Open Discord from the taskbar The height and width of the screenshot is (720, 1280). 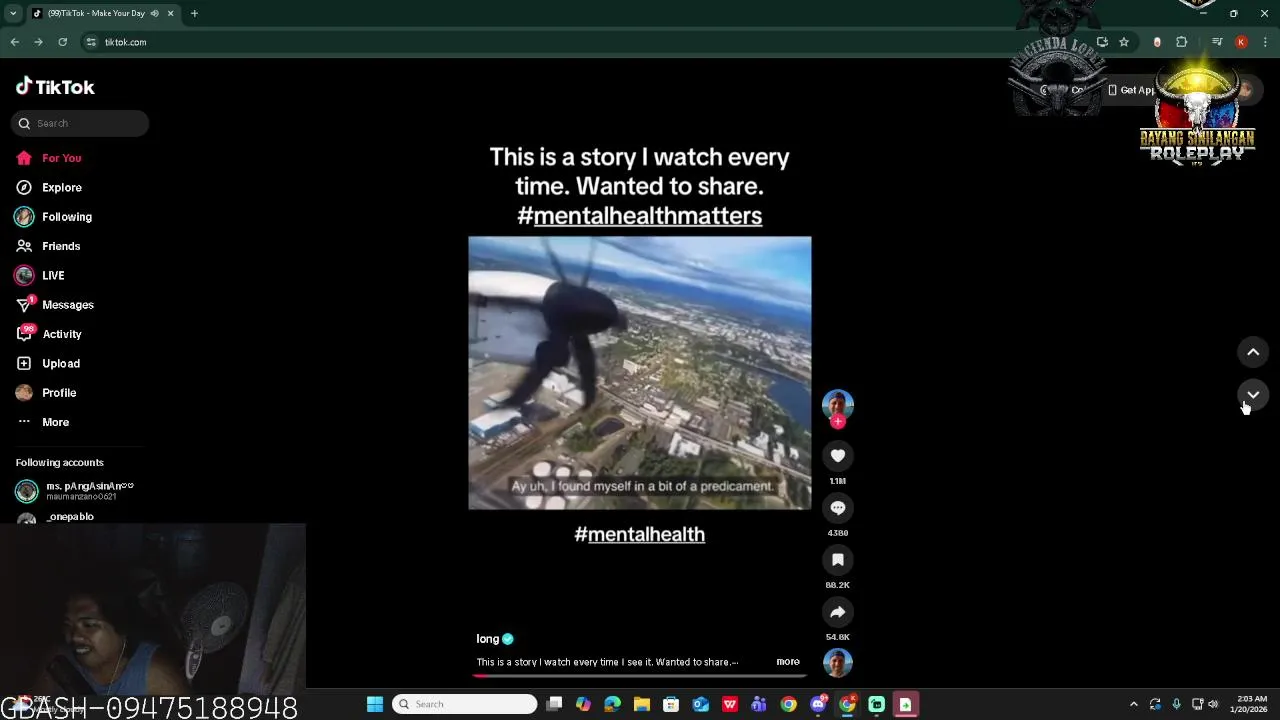pos(818,704)
